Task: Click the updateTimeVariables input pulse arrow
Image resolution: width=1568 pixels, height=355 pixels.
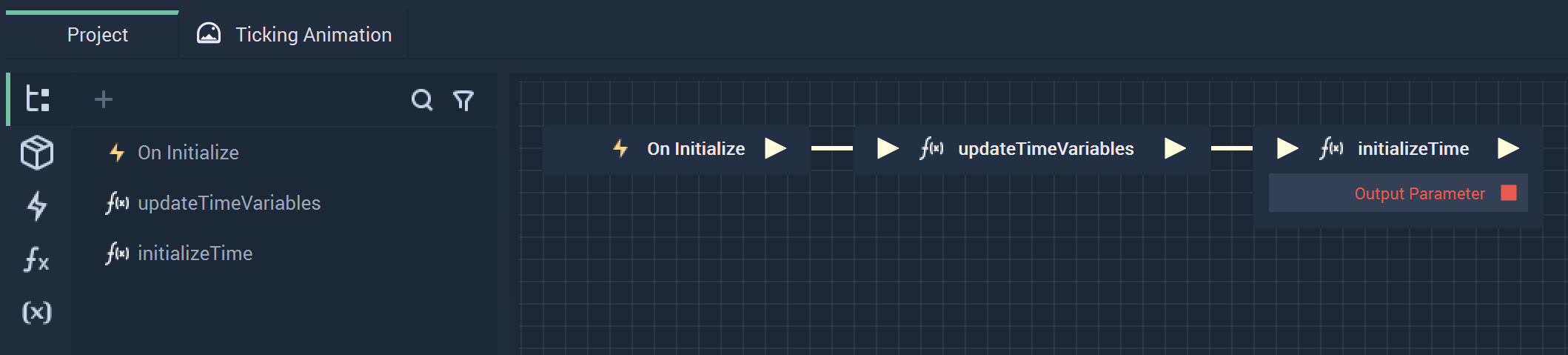Action: [x=888, y=148]
